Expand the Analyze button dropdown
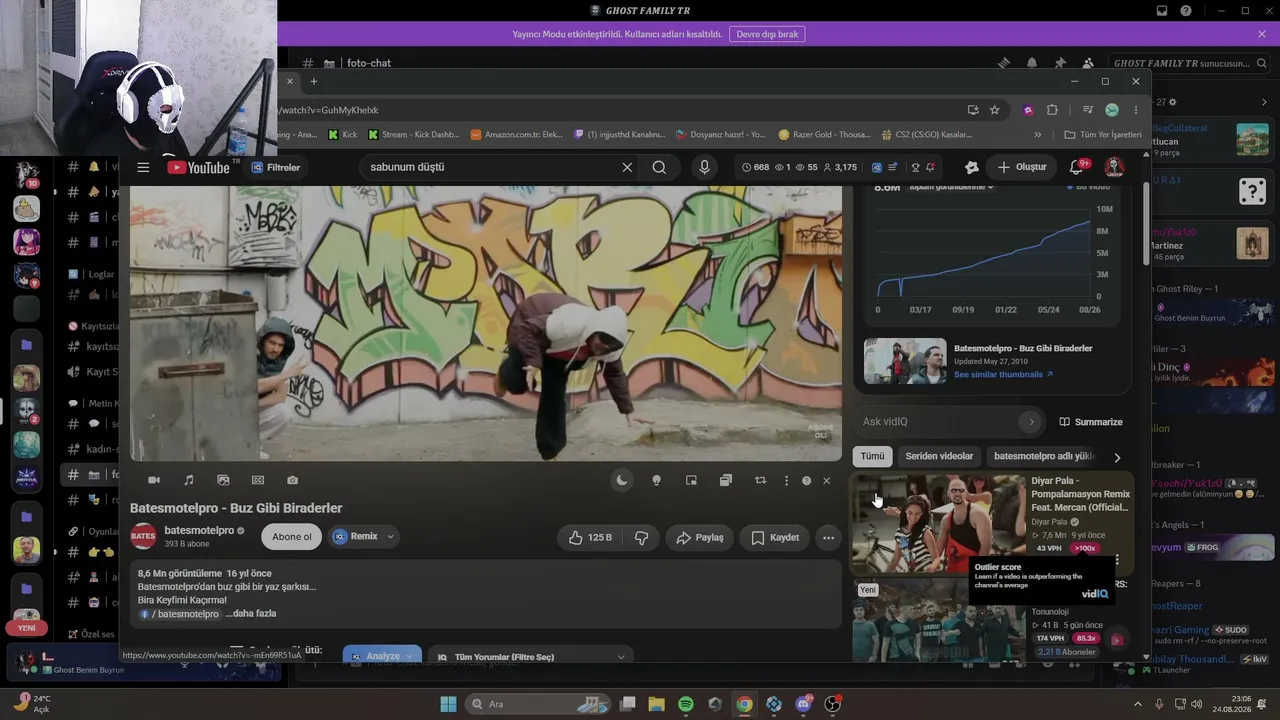The width and height of the screenshot is (1280, 720). pyautogui.click(x=409, y=656)
